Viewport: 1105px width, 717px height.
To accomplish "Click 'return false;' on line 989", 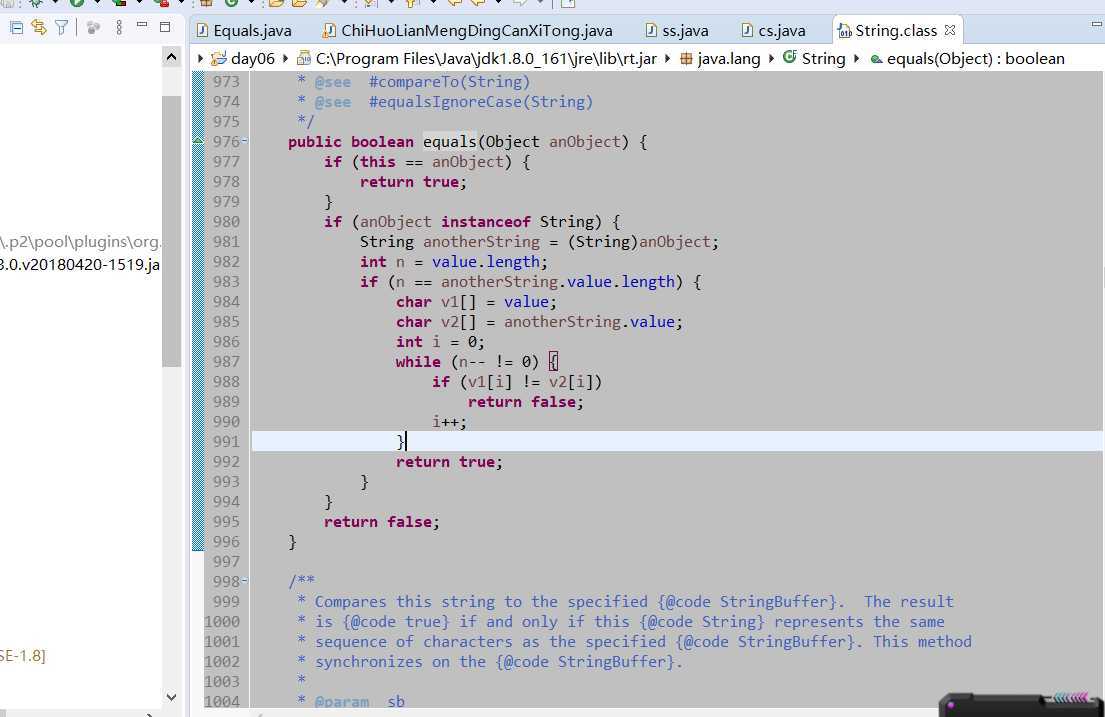I will (x=526, y=402).
